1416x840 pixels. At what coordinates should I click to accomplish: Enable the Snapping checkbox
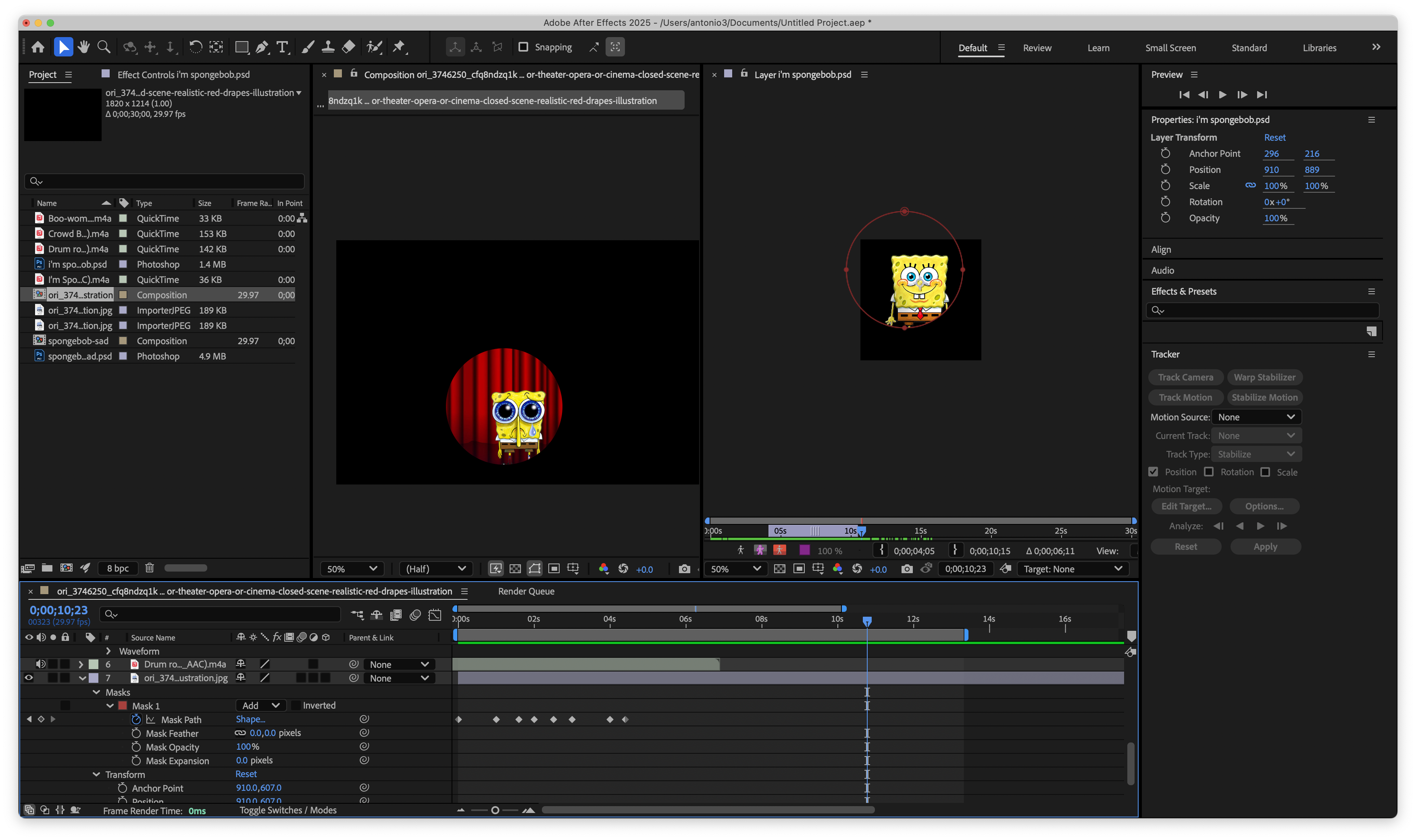pyautogui.click(x=523, y=47)
